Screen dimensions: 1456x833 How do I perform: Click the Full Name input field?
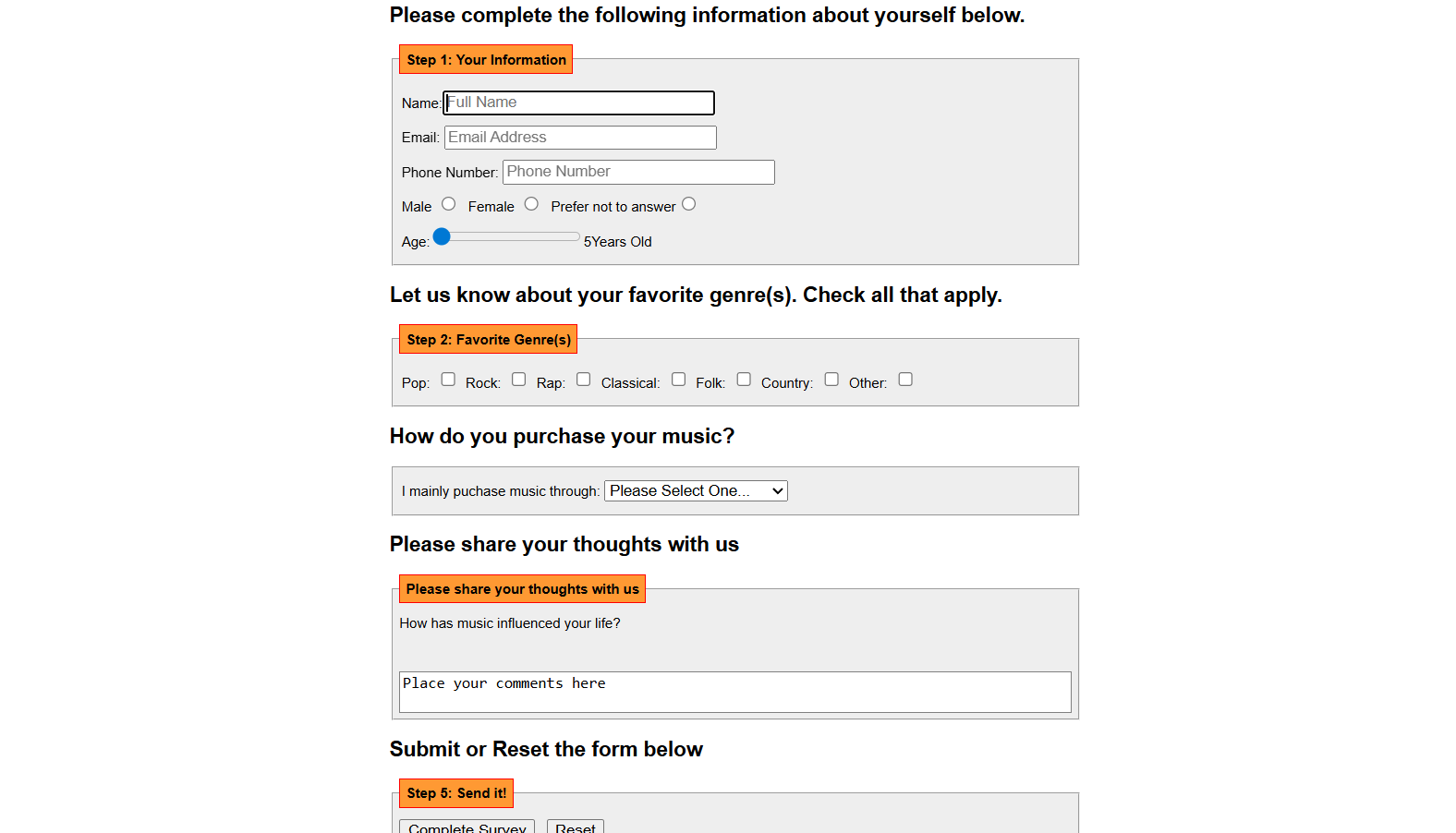point(579,103)
